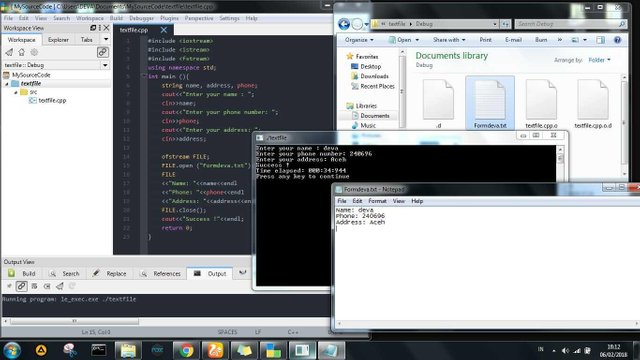Show more Explorer toolbar commands chevron
Image resolution: width=640 pixels, height=360 pixels.
[560, 40]
